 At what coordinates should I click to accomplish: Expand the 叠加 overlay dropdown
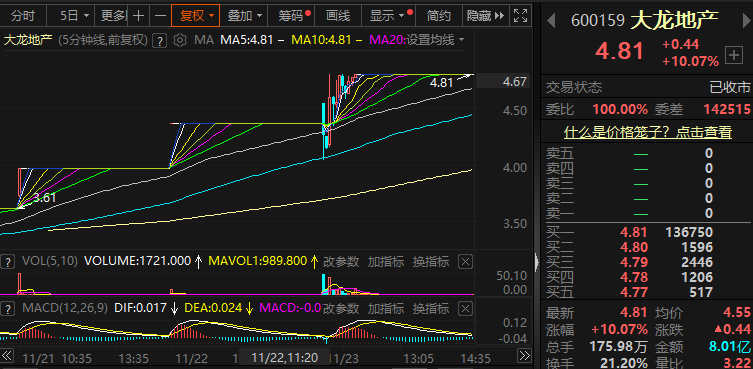[244, 16]
